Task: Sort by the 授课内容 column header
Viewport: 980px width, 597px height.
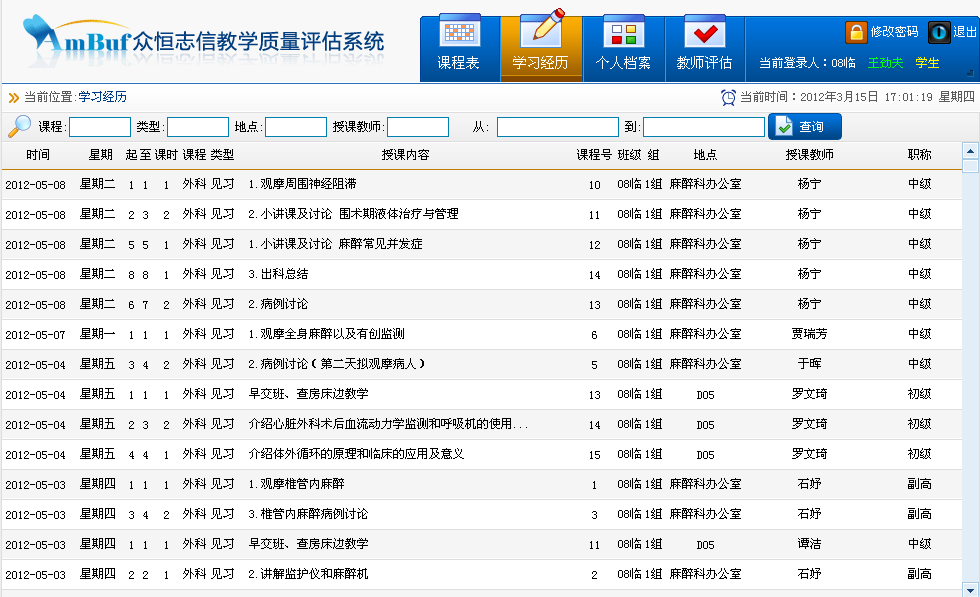Action: click(x=405, y=155)
